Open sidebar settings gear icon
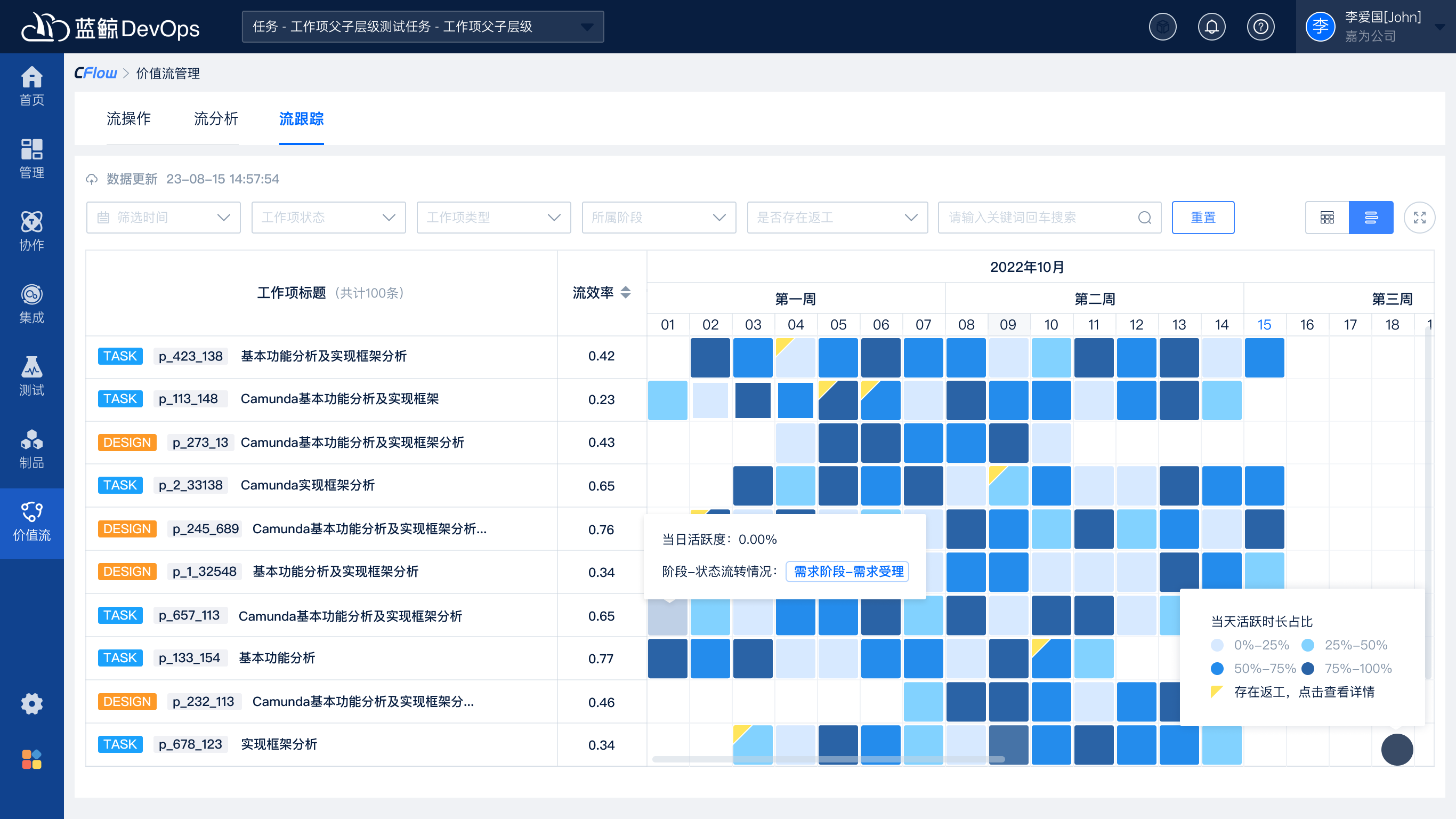 (31, 703)
